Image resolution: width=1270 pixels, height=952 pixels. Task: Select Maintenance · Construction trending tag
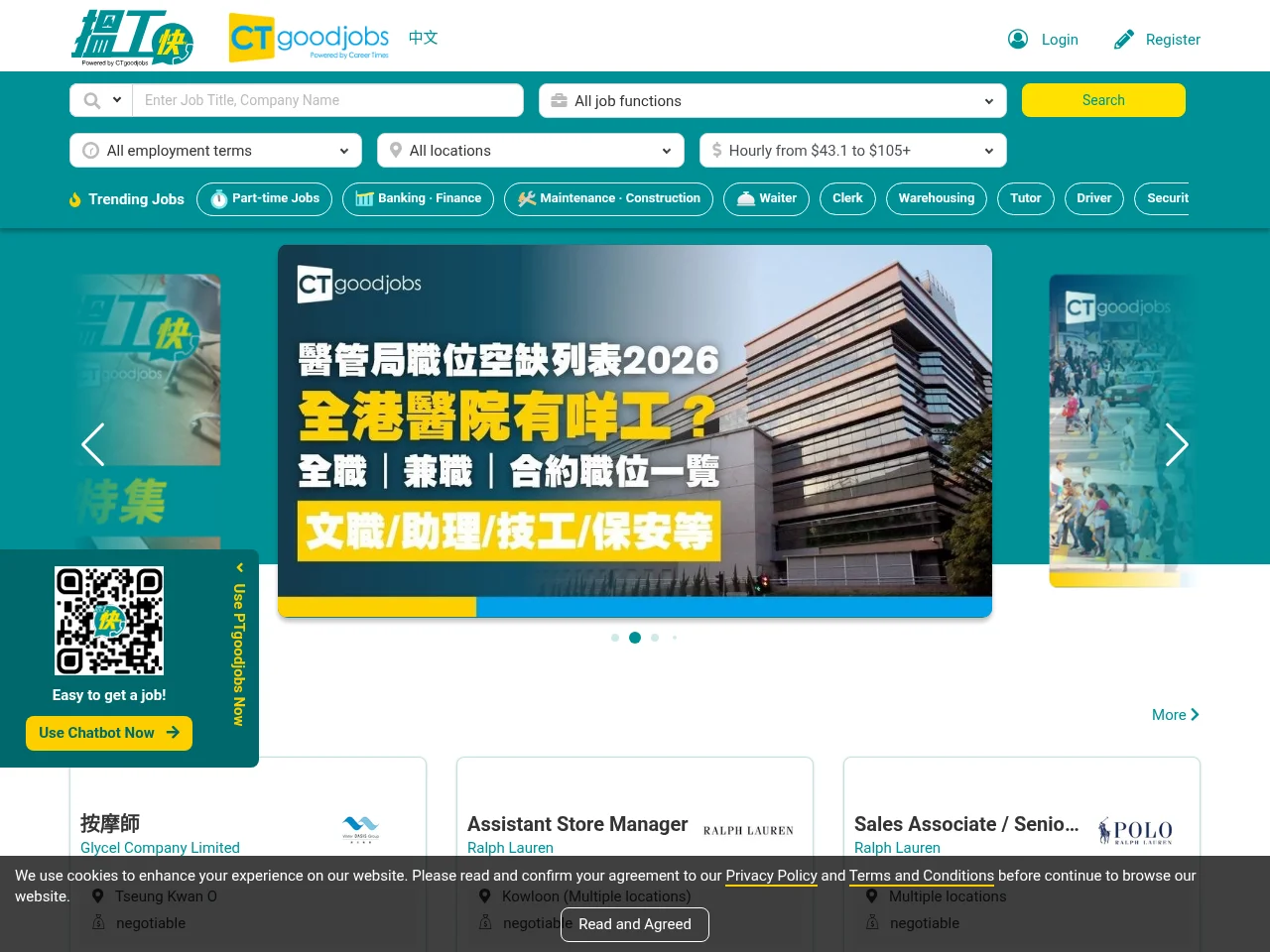click(x=608, y=198)
